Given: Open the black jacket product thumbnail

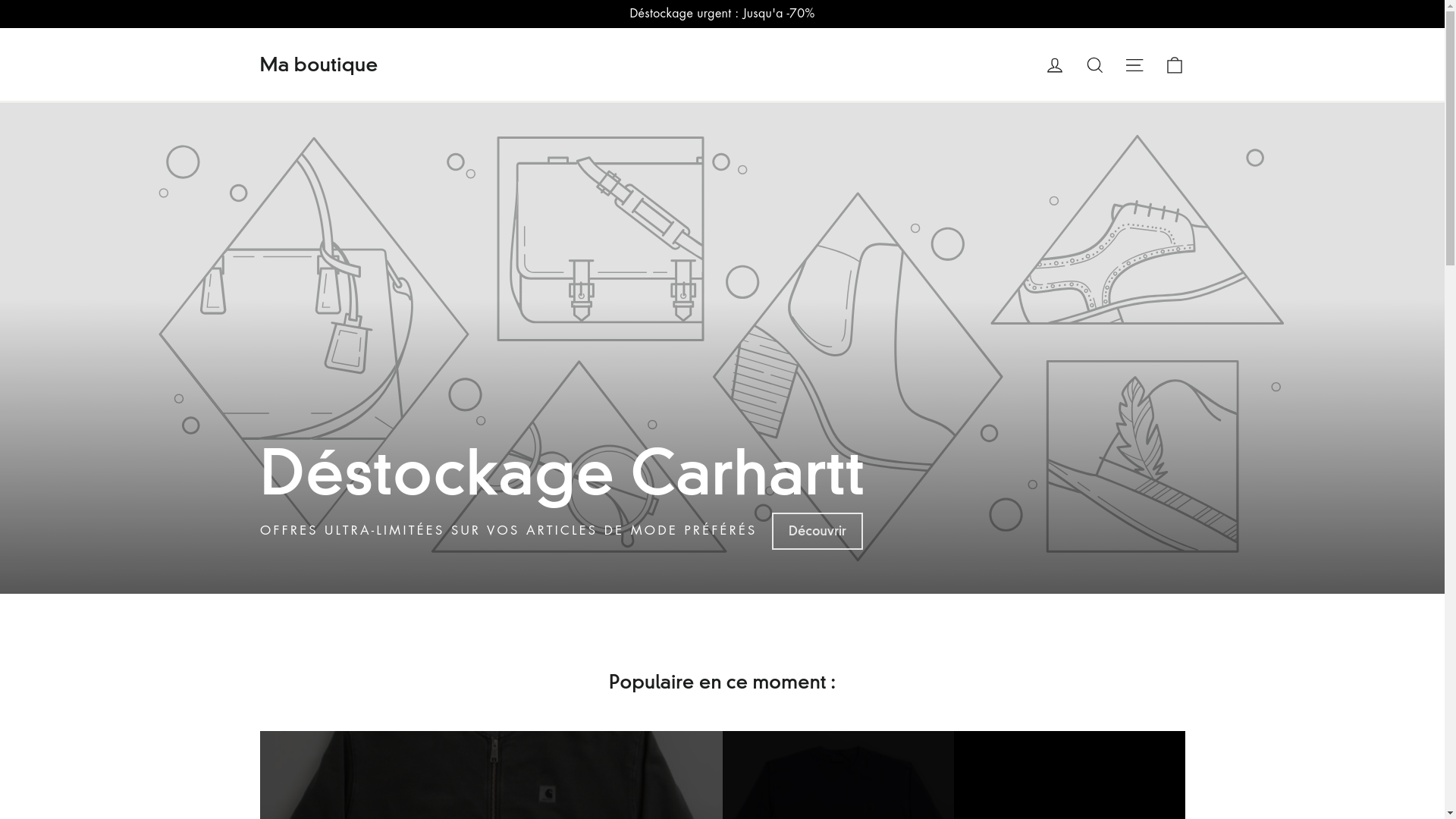Looking at the screenshot, I should [x=491, y=775].
